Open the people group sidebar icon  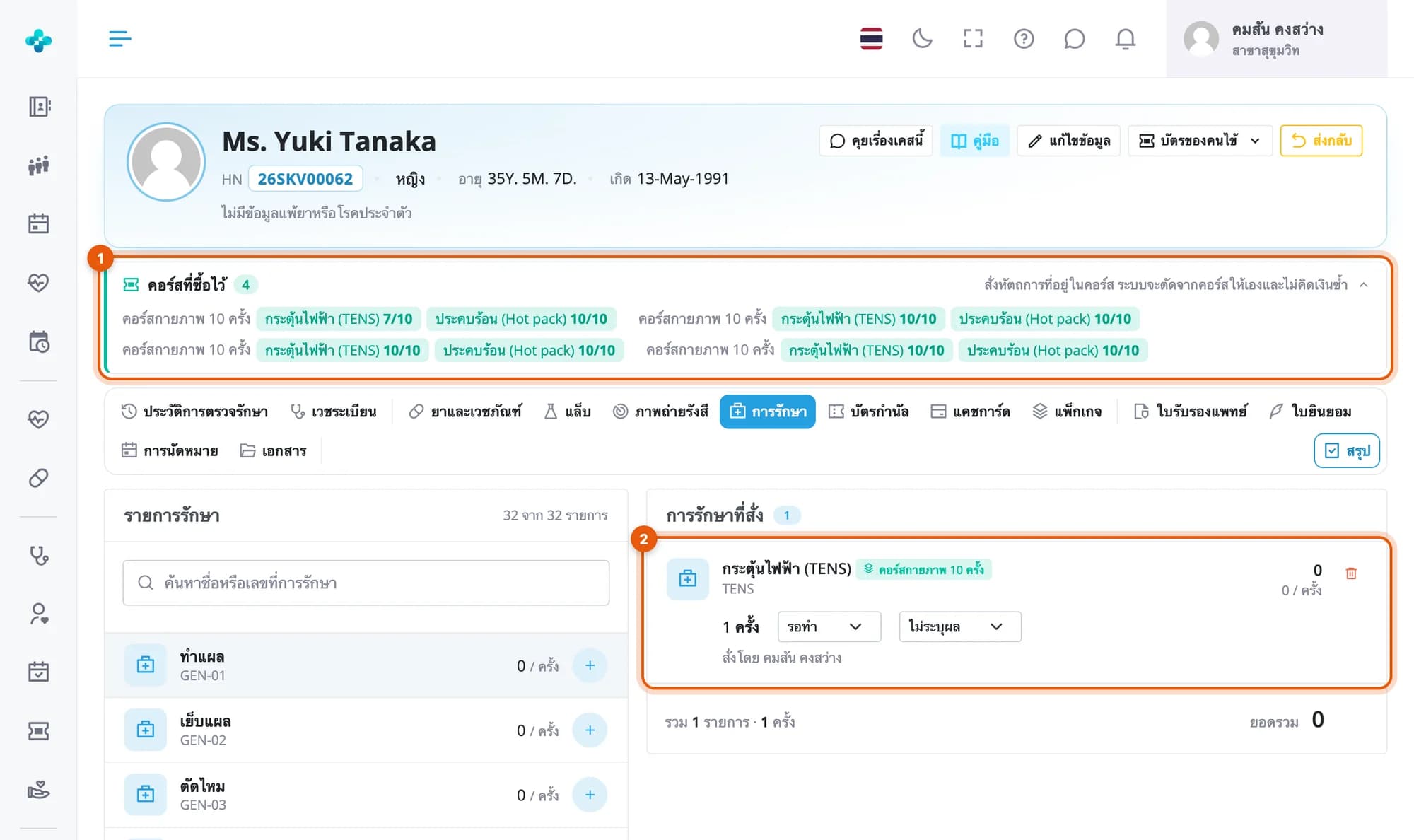point(38,165)
